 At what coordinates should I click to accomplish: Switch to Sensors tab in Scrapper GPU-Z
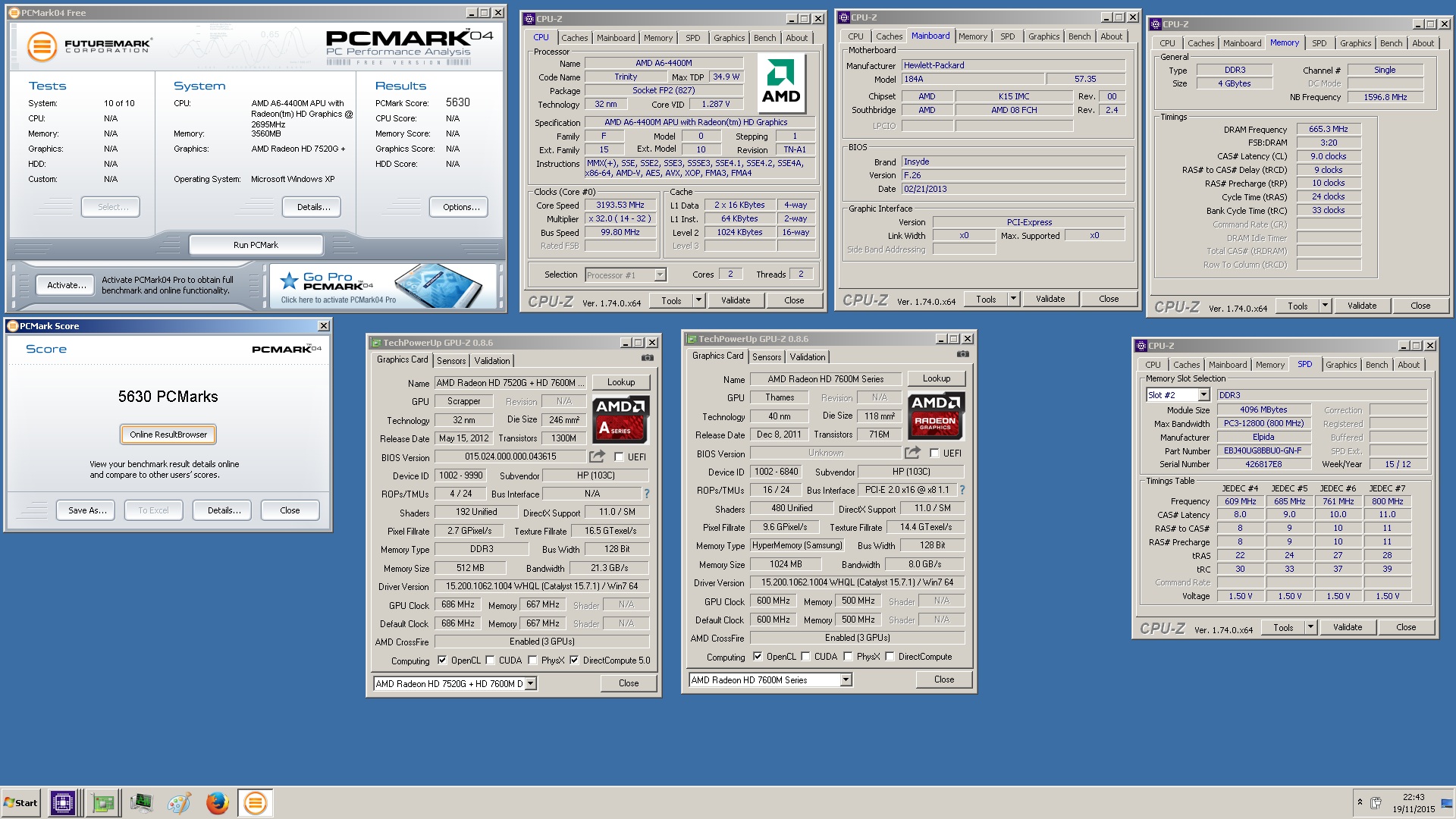(451, 361)
